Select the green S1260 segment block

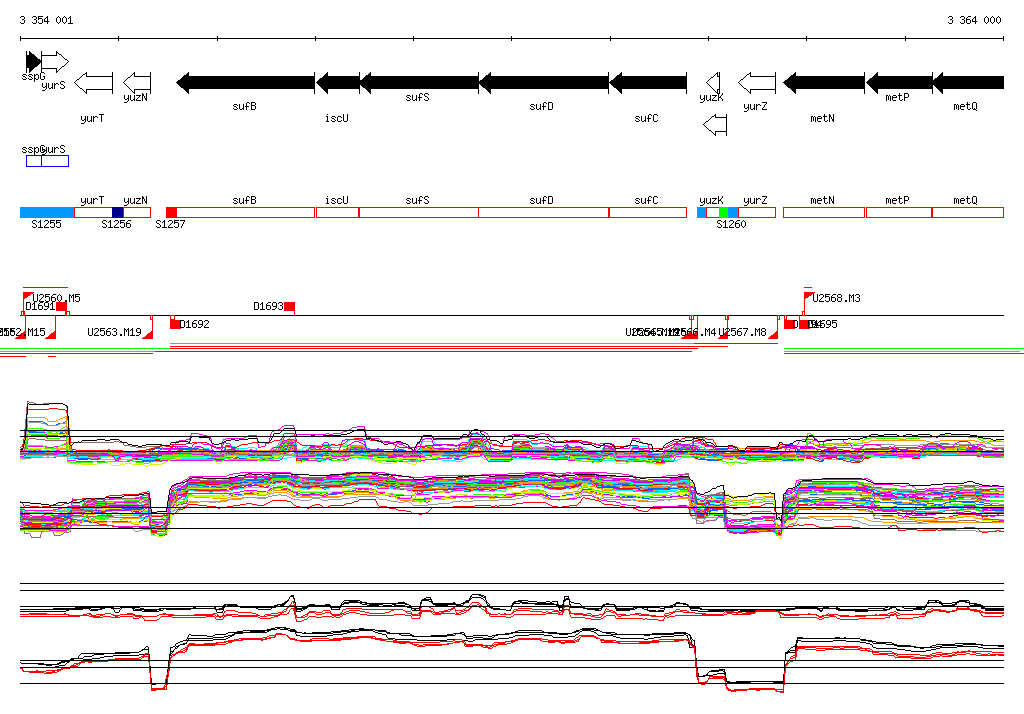tap(723, 212)
